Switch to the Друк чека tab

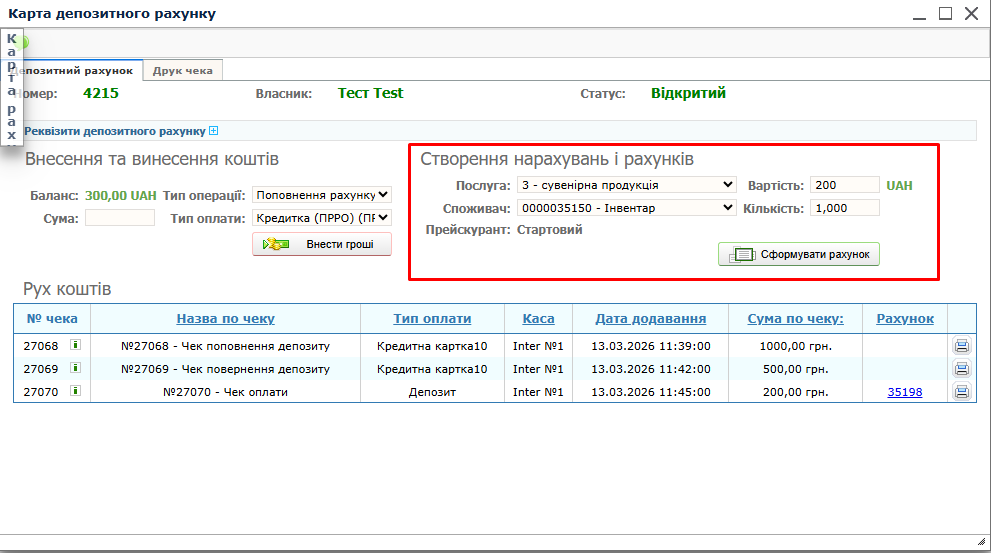pyautogui.click(x=182, y=71)
